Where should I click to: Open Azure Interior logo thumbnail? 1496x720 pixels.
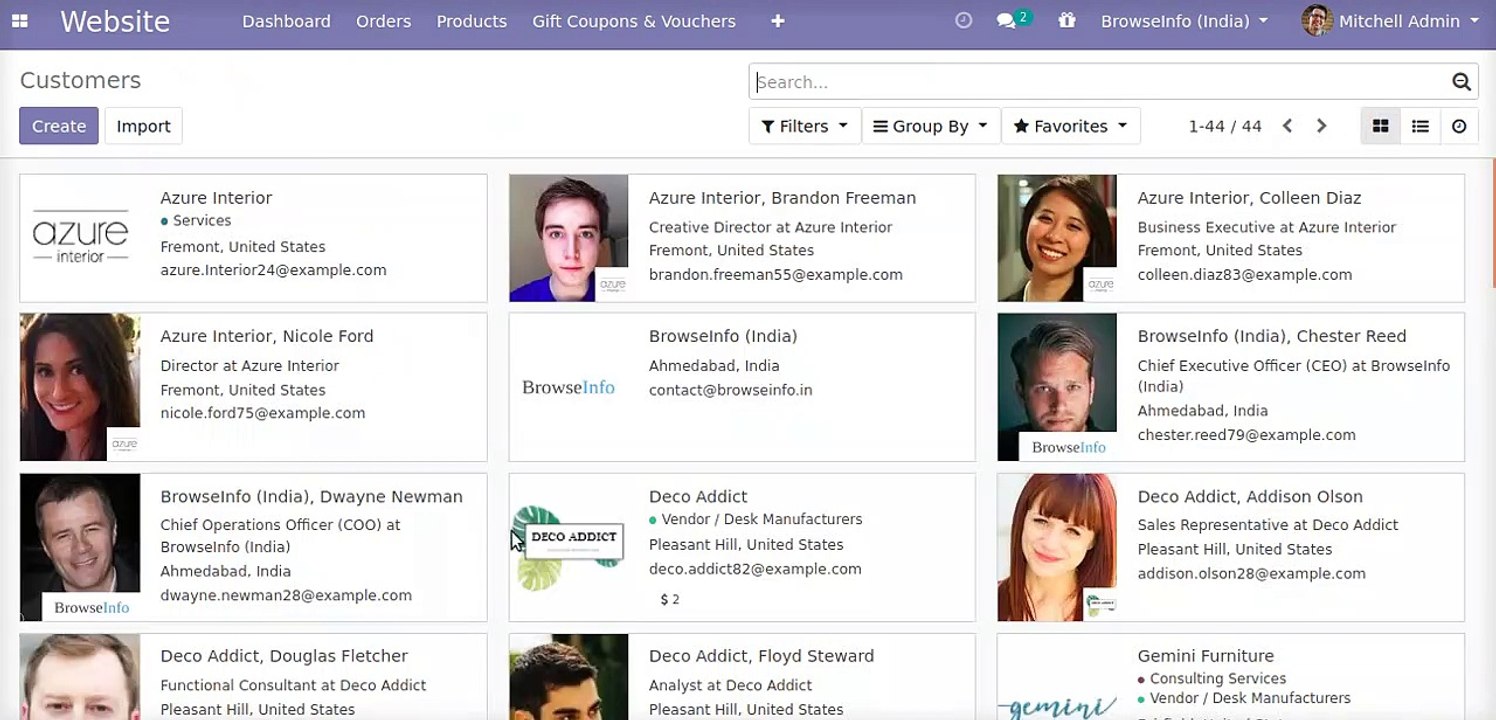[80, 238]
